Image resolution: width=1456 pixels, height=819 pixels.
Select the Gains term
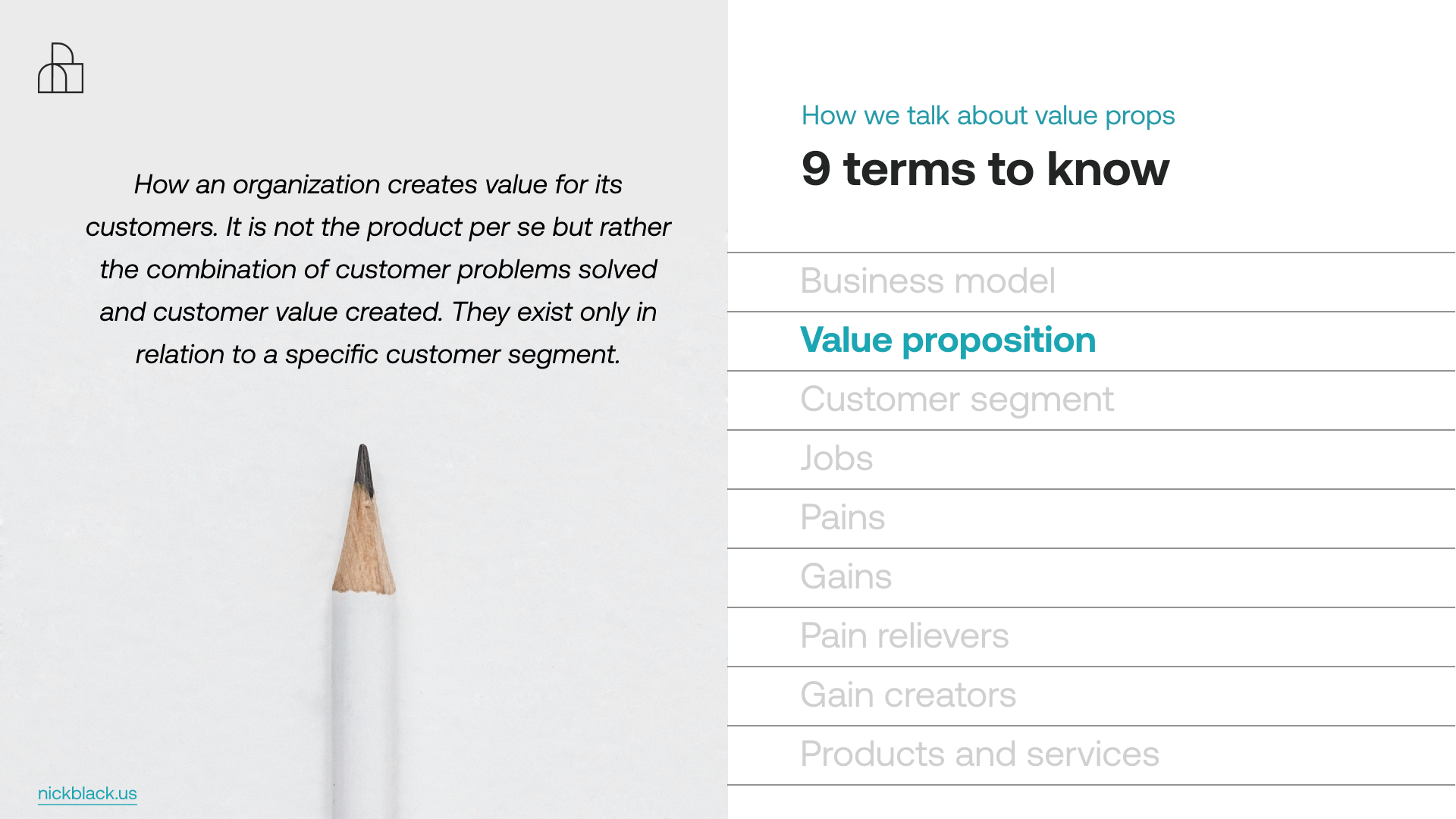click(846, 577)
